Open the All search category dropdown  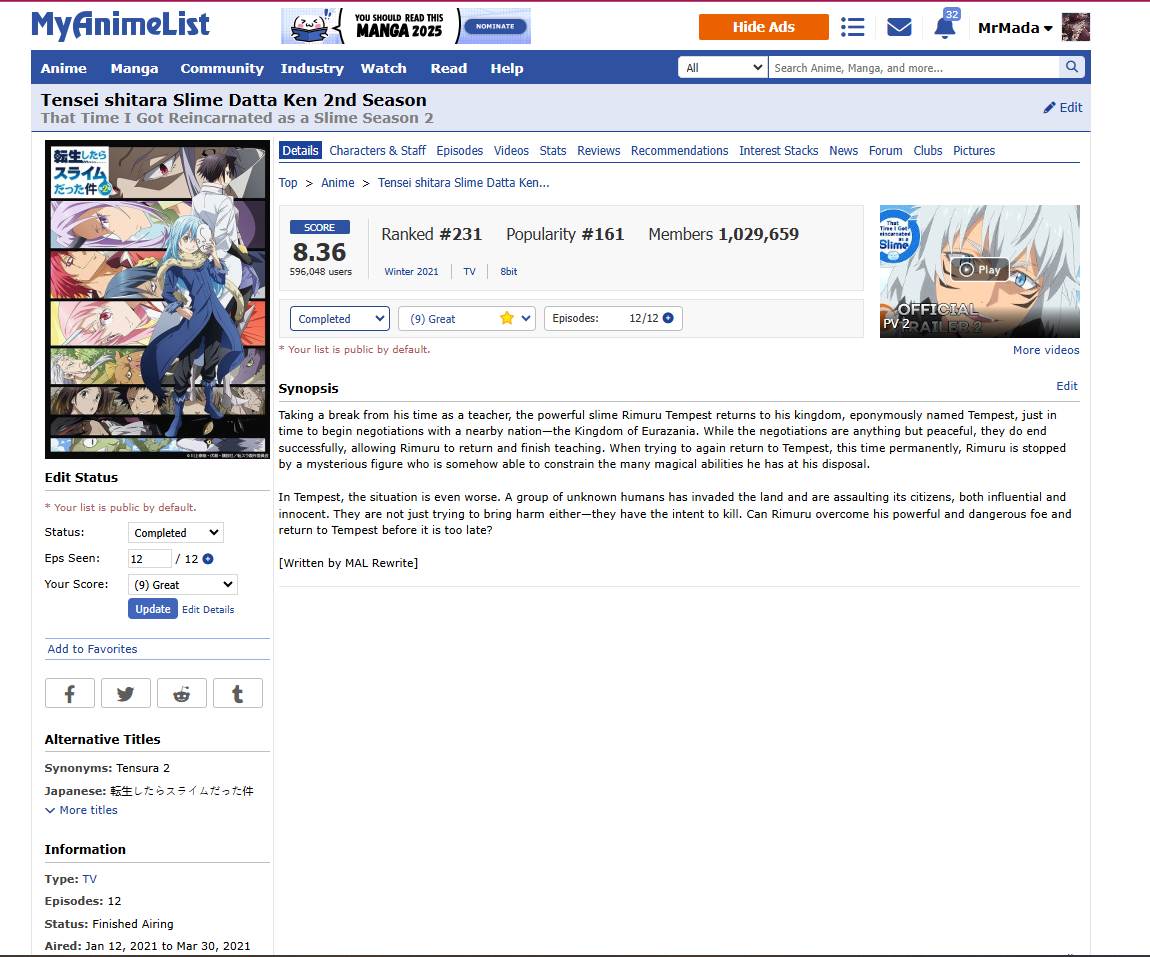tap(722, 67)
